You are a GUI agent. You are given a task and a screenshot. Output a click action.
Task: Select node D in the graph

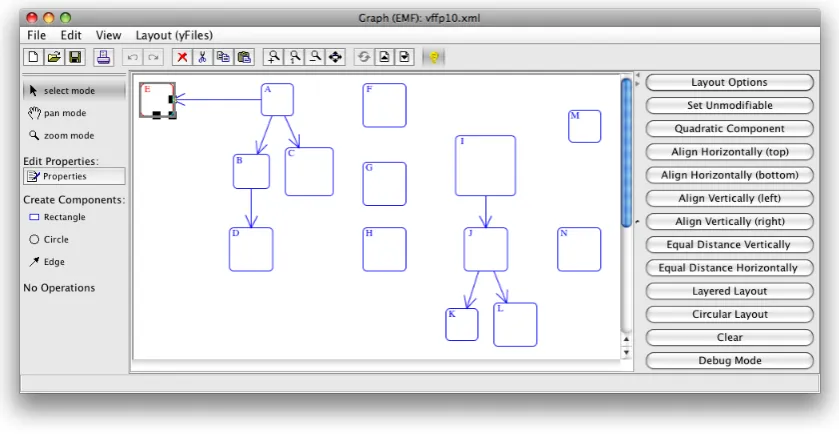coord(251,249)
